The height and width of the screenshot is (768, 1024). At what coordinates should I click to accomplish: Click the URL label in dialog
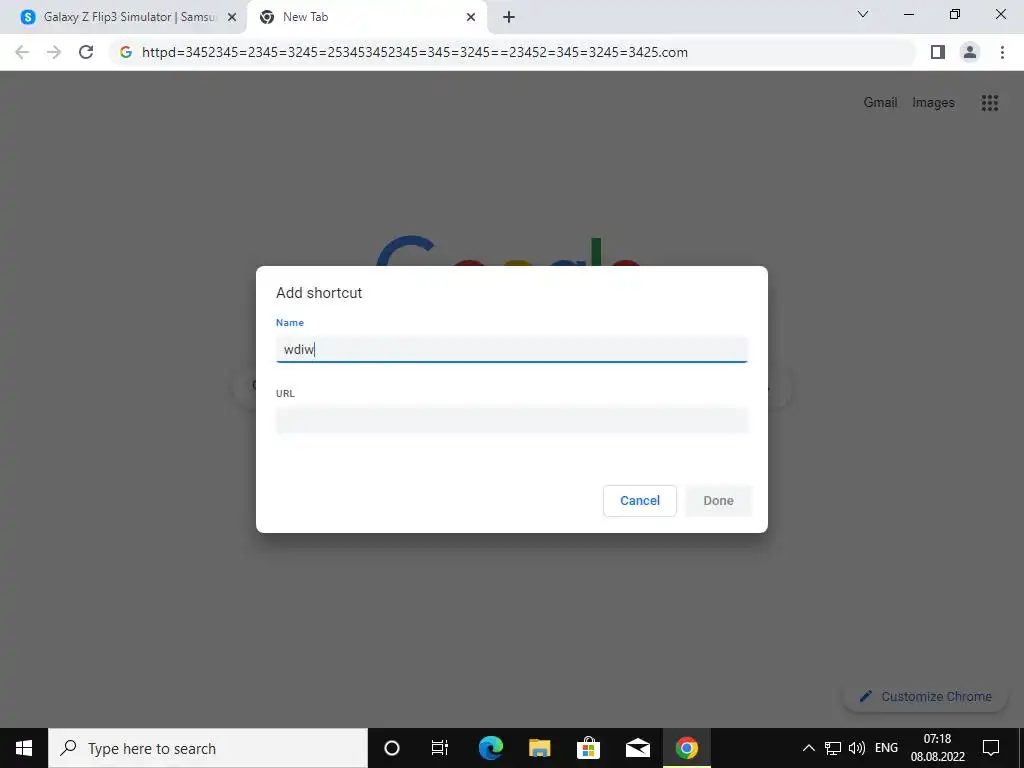285,393
